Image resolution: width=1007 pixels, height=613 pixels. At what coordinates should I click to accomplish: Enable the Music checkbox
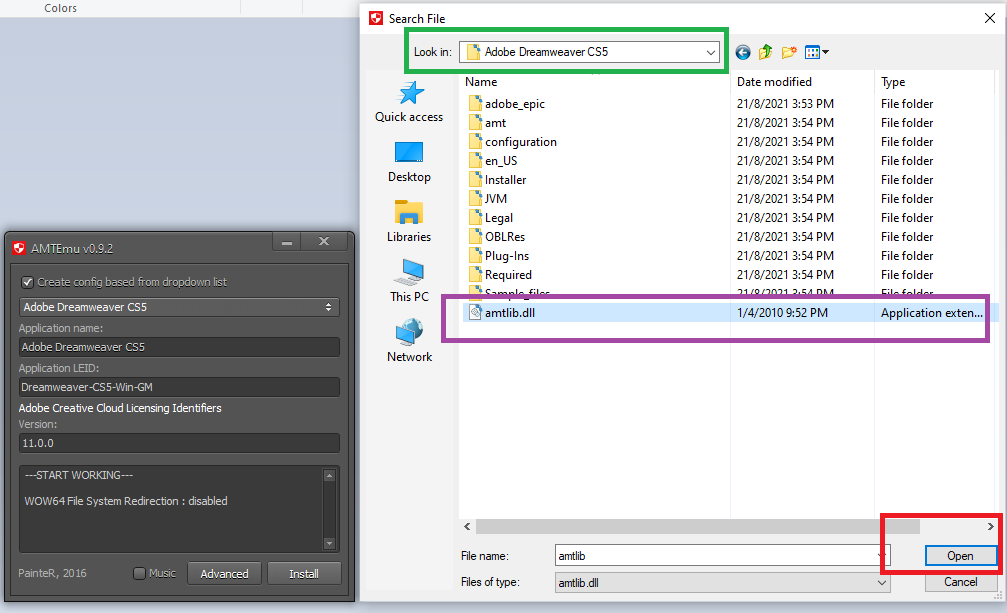(x=140, y=573)
